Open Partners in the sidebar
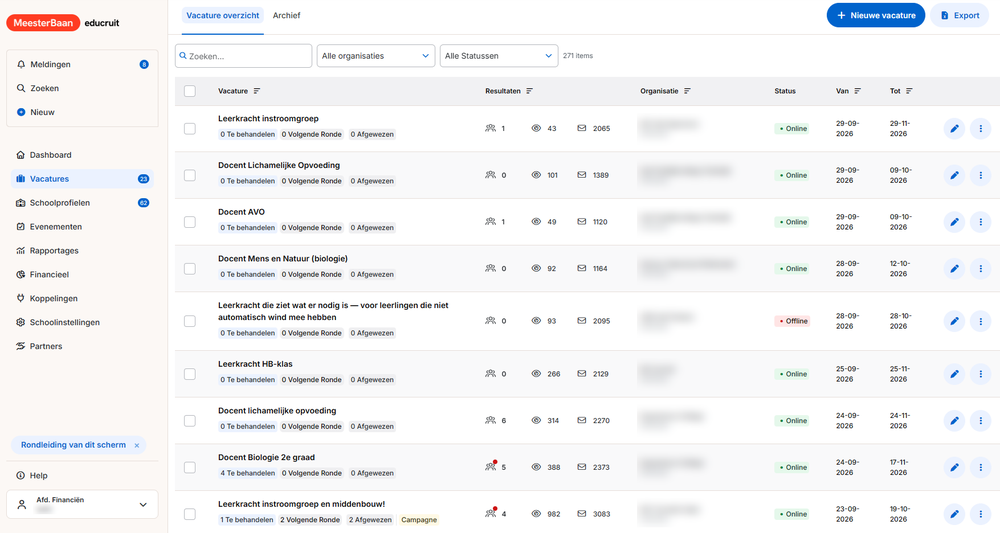The height and width of the screenshot is (533, 1000). [82, 346]
